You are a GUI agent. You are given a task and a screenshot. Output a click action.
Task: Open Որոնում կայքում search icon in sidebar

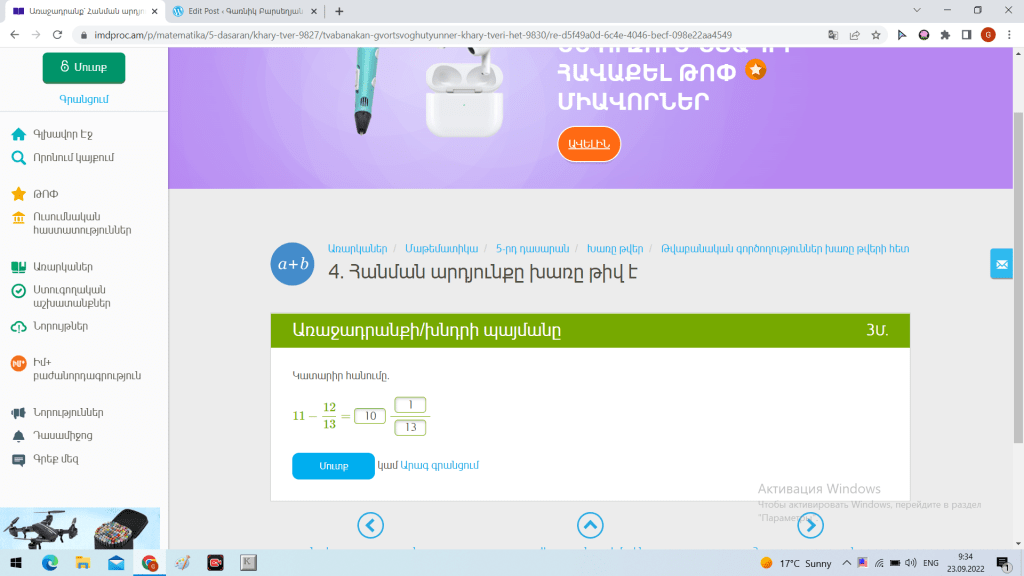coord(18,157)
